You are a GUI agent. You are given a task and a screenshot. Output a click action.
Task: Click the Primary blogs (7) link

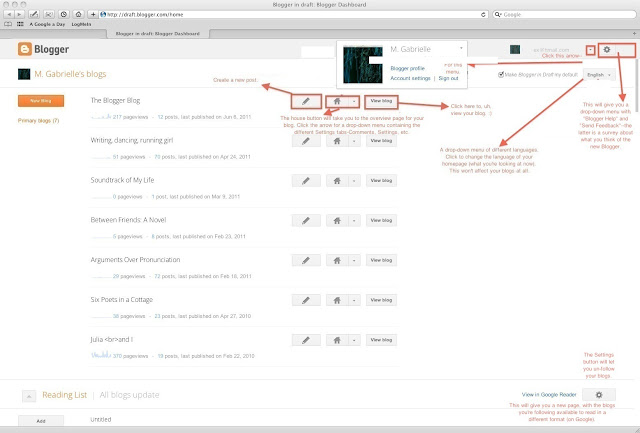38,121
